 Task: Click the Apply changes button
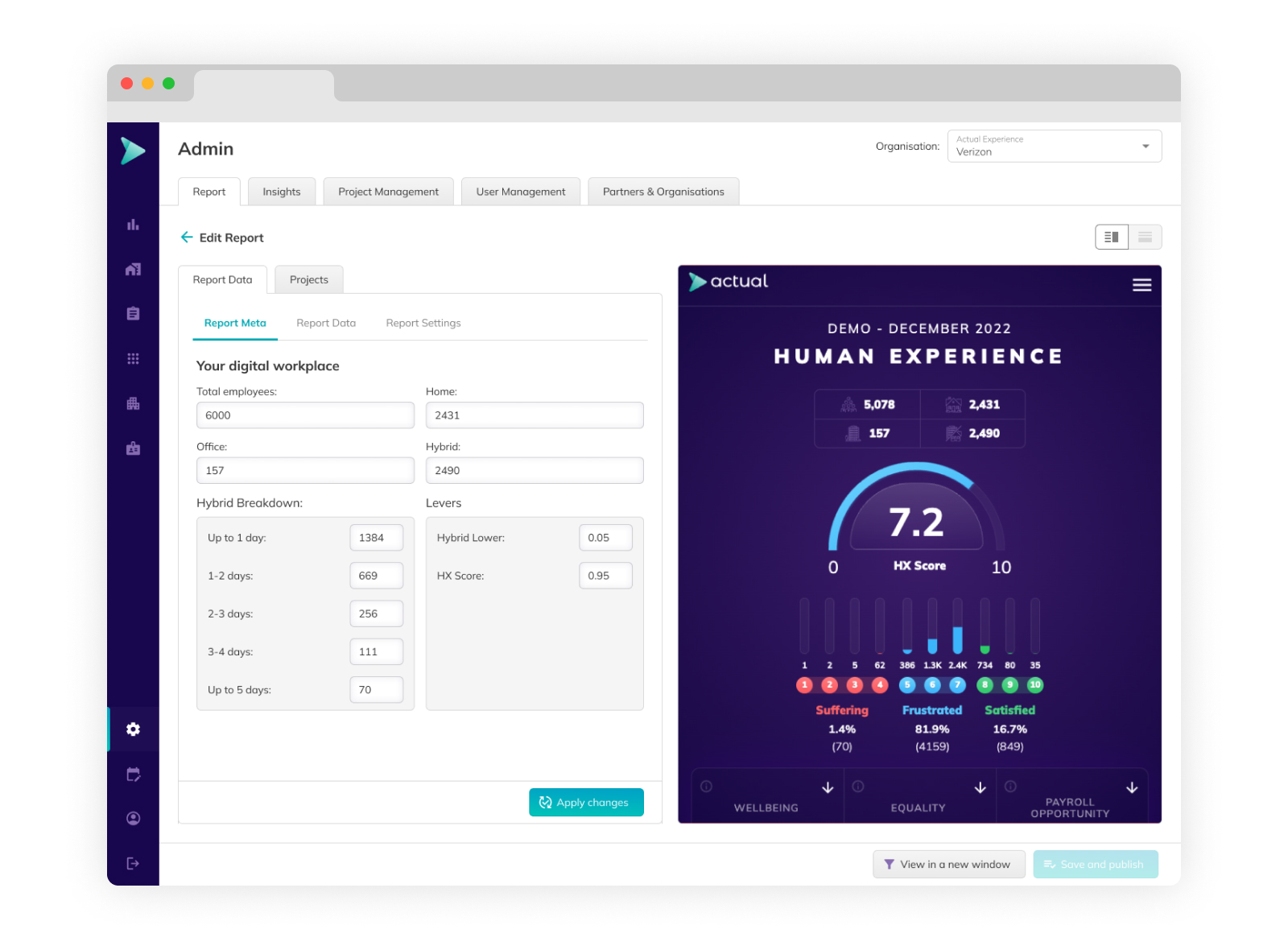tap(586, 803)
